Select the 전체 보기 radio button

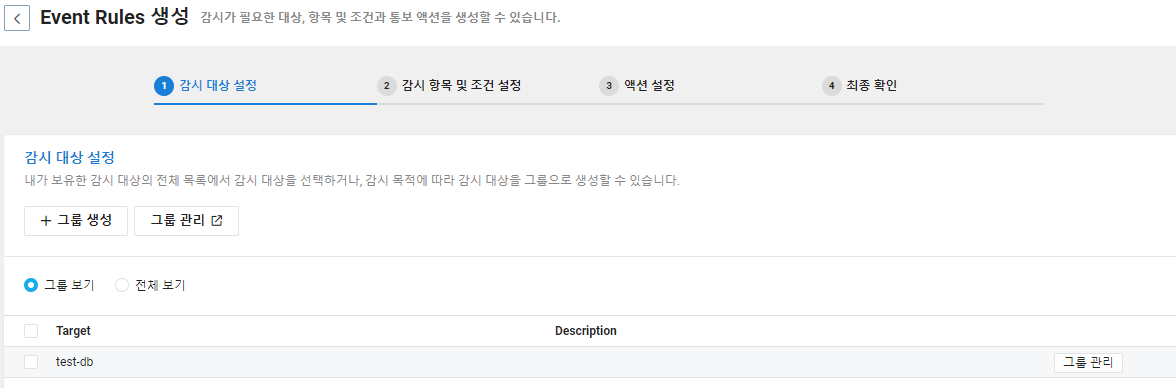pos(122,285)
